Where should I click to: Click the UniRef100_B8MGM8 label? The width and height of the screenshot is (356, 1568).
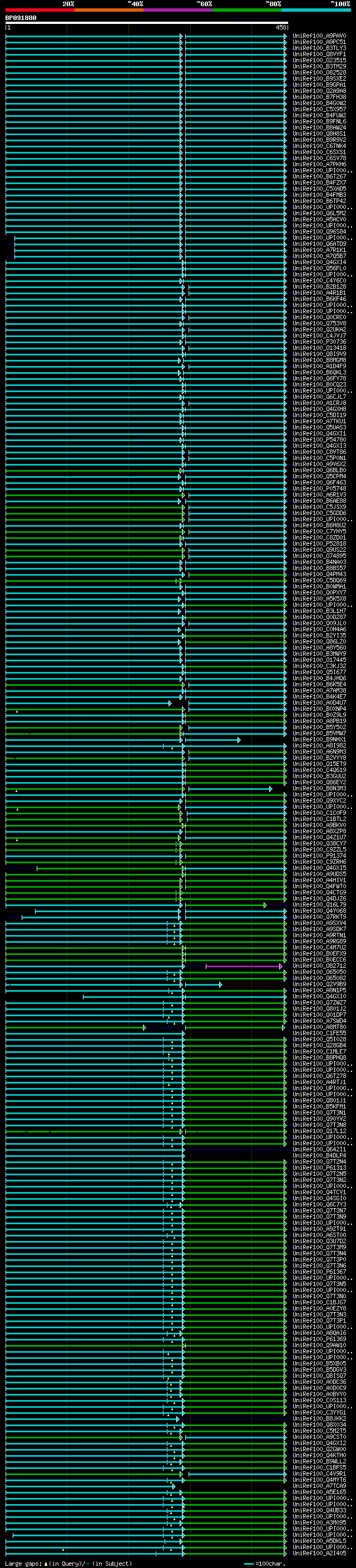(319, 360)
